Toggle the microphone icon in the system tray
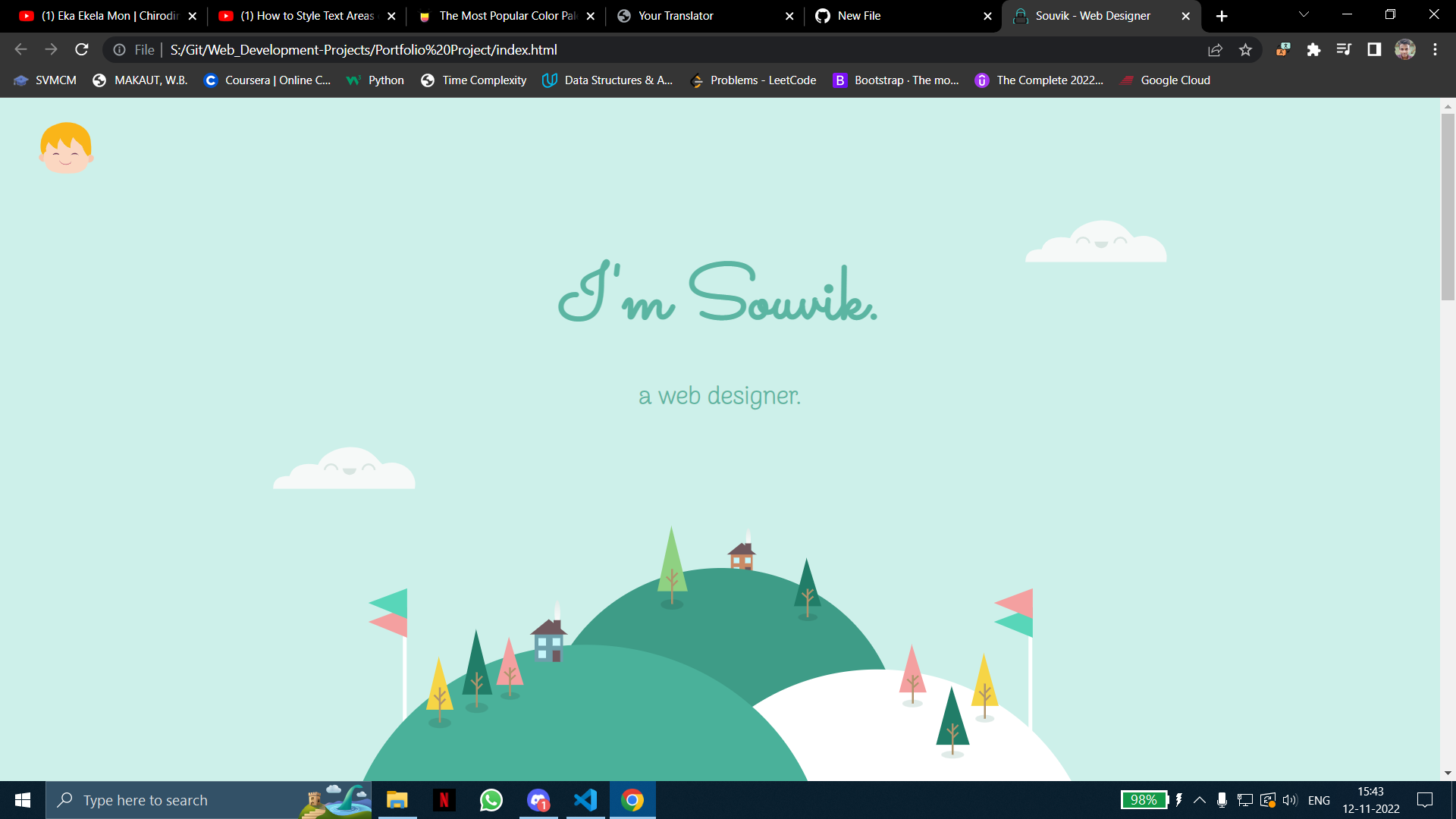The width and height of the screenshot is (1456, 819). click(x=1221, y=800)
